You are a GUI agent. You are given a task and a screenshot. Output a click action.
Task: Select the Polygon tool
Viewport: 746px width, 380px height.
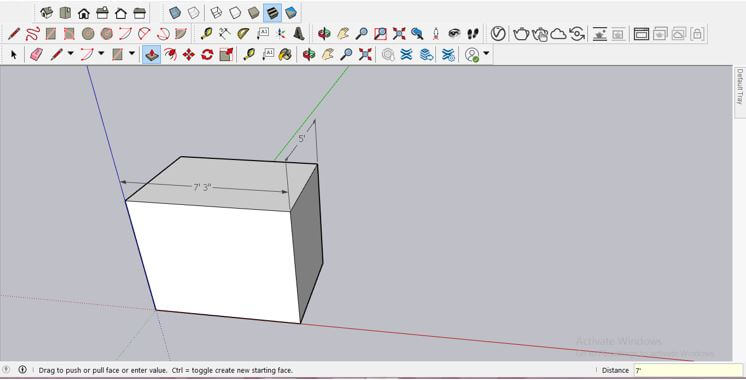(x=107, y=34)
